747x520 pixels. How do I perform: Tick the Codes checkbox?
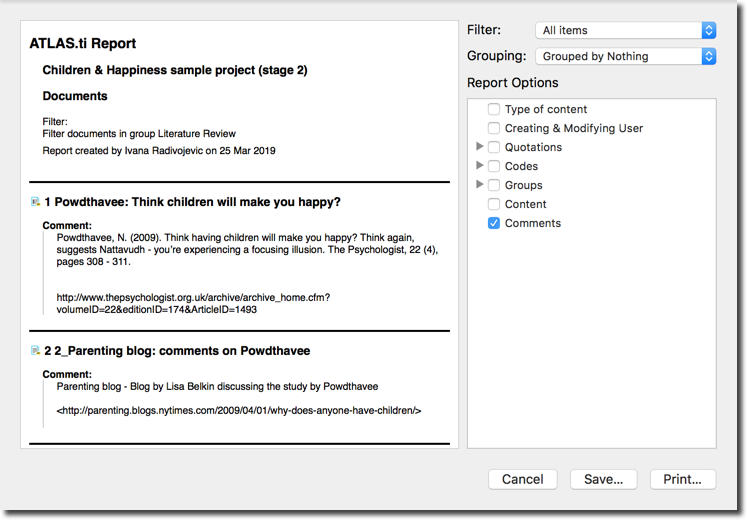(494, 166)
